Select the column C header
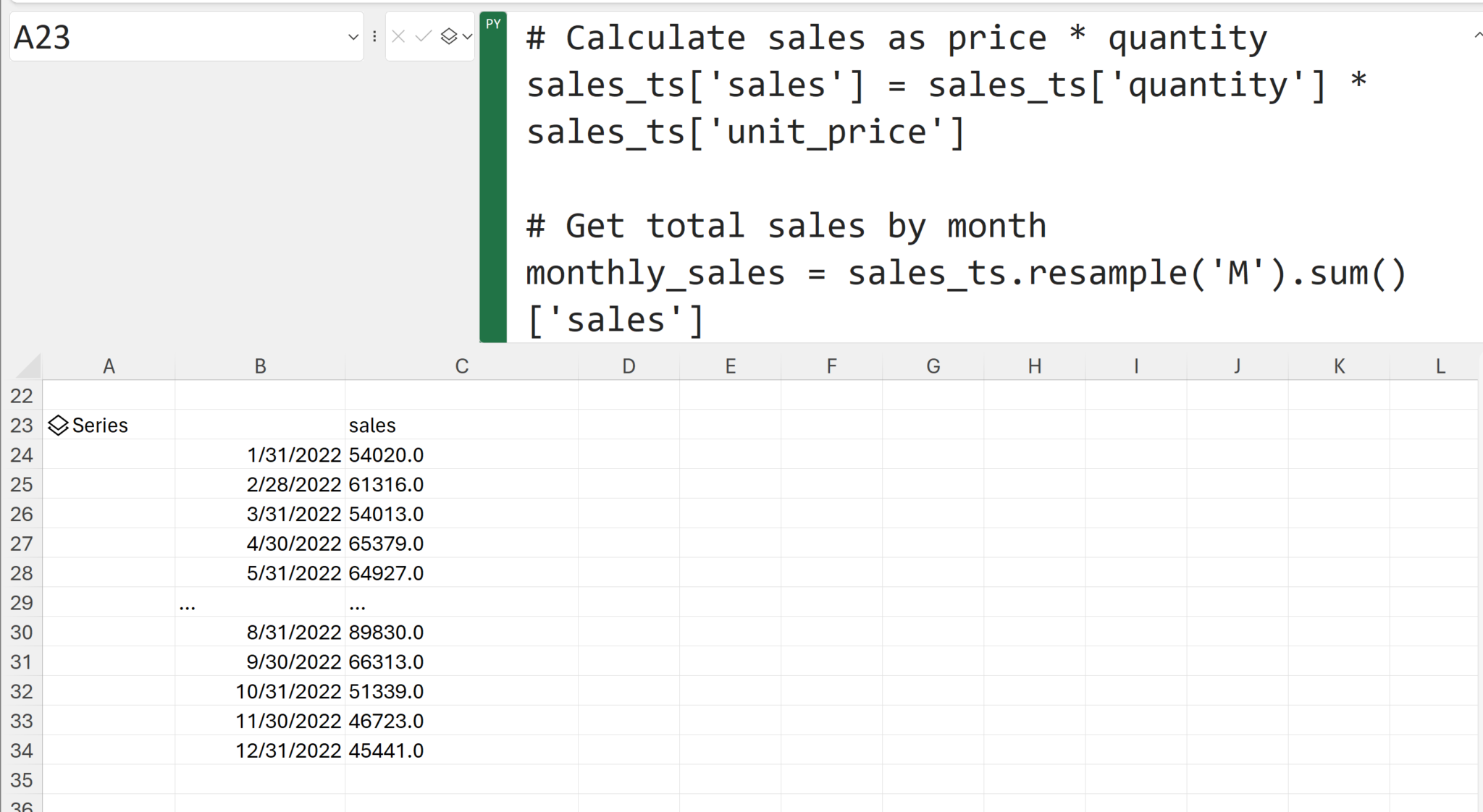Screen dimensions: 1483x812 tap(461, 366)
